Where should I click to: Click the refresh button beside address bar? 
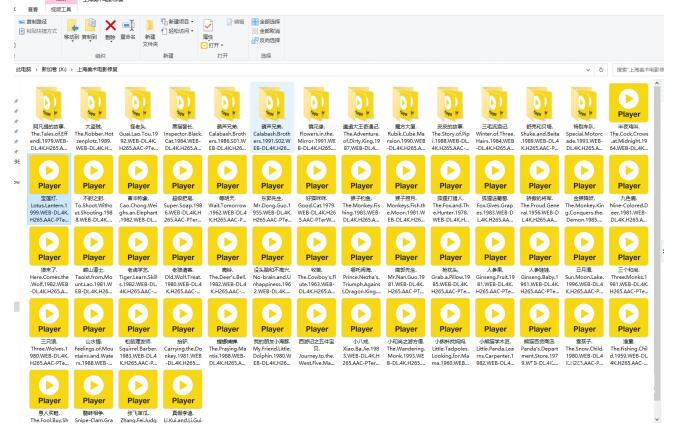pos(599,70)
